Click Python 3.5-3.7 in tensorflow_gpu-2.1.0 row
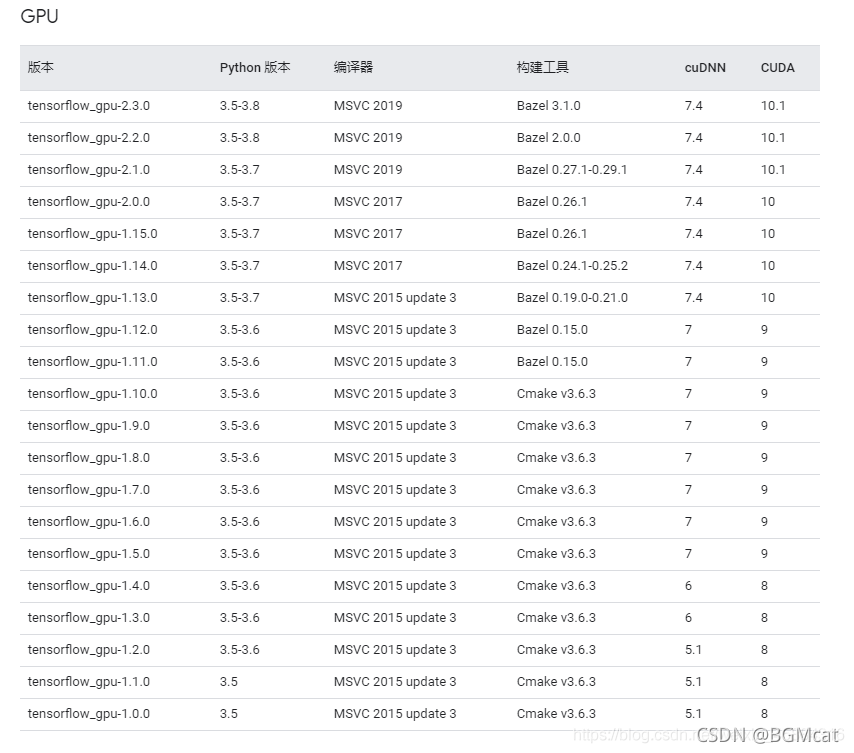 240,170
